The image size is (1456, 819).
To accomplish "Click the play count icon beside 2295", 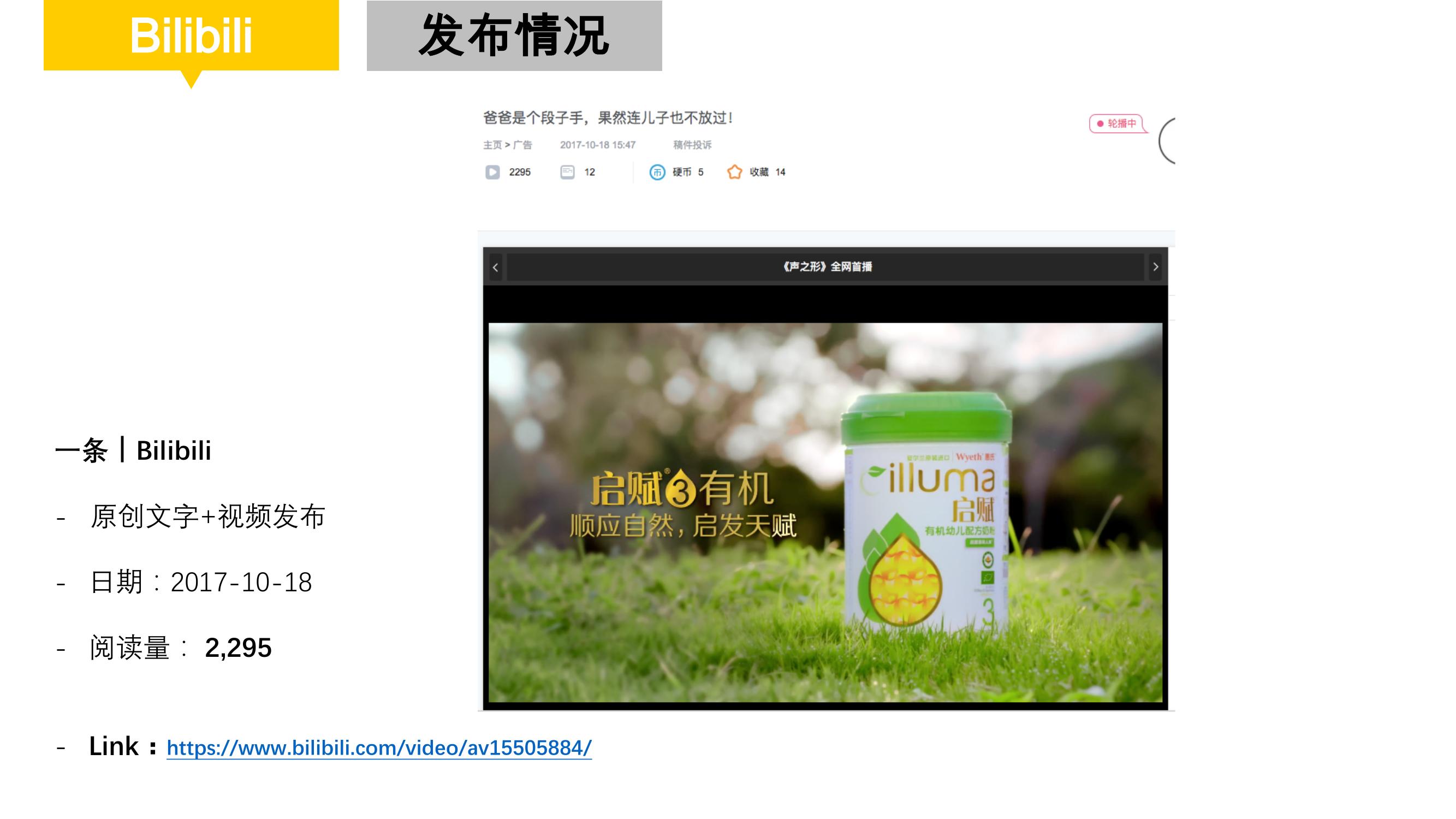I will (x=492, y=172).
